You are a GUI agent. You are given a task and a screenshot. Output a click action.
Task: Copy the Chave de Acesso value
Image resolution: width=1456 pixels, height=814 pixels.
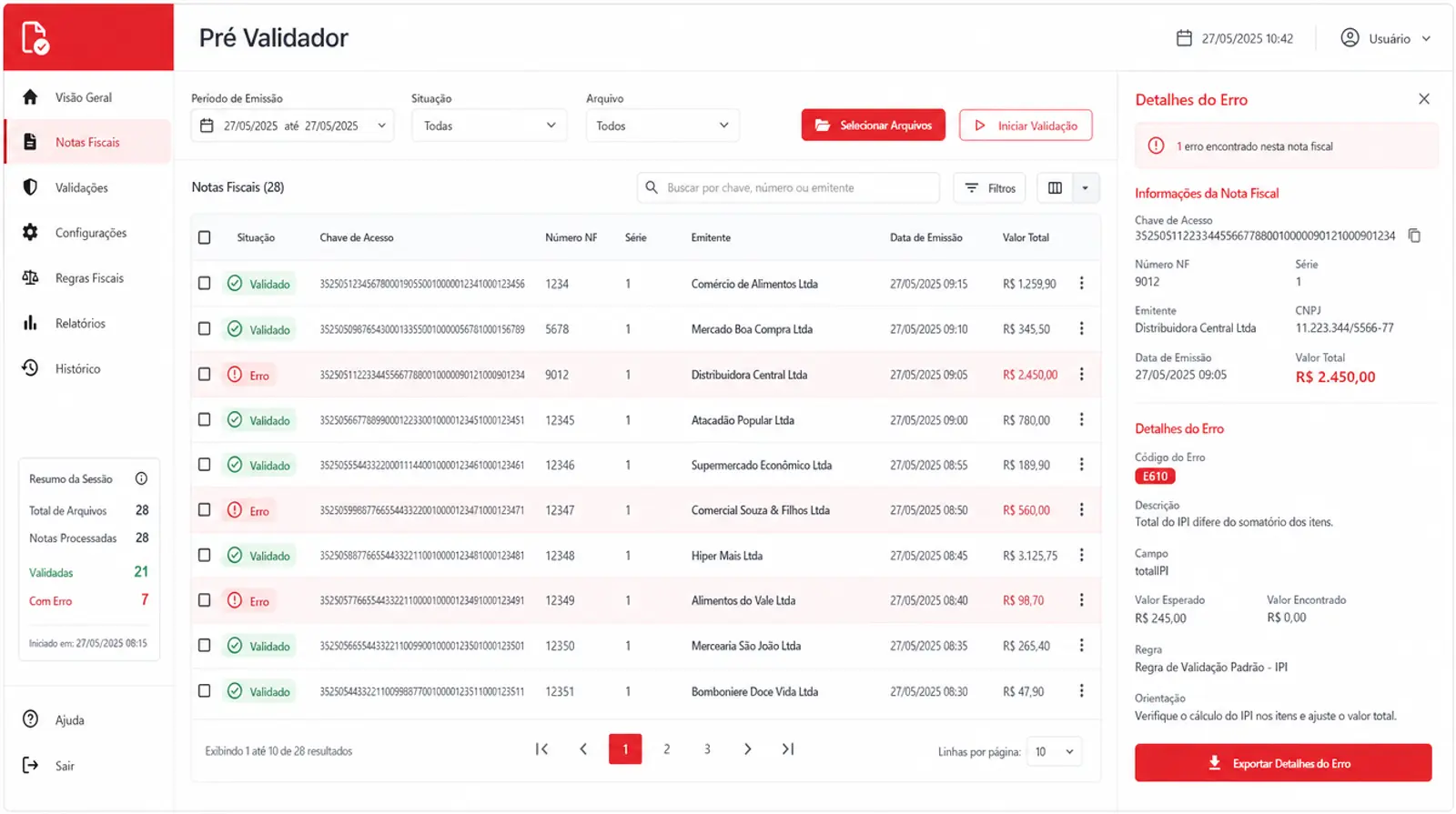coord(1414,236)
